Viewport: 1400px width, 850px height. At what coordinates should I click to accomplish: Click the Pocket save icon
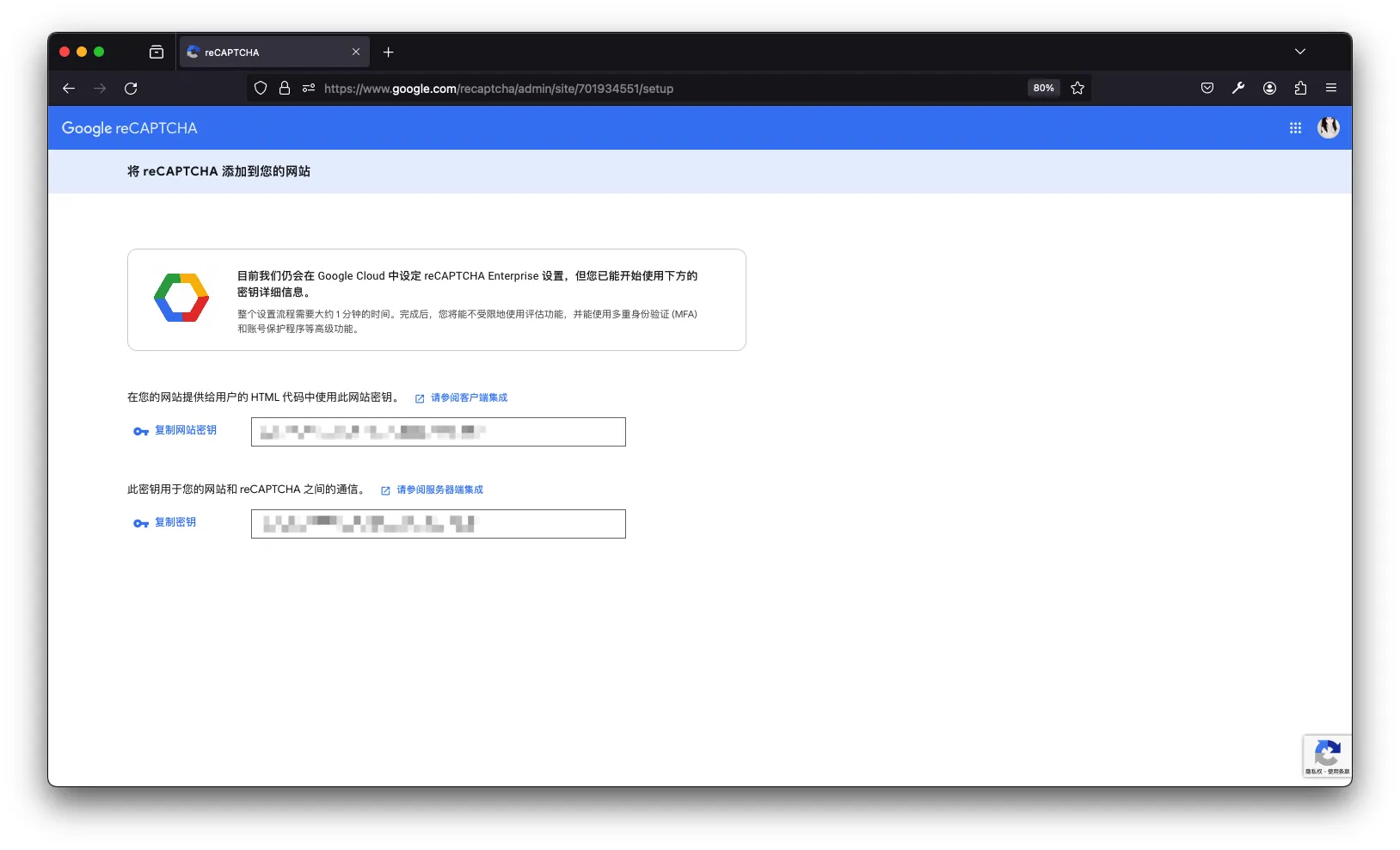[1207, 89]
